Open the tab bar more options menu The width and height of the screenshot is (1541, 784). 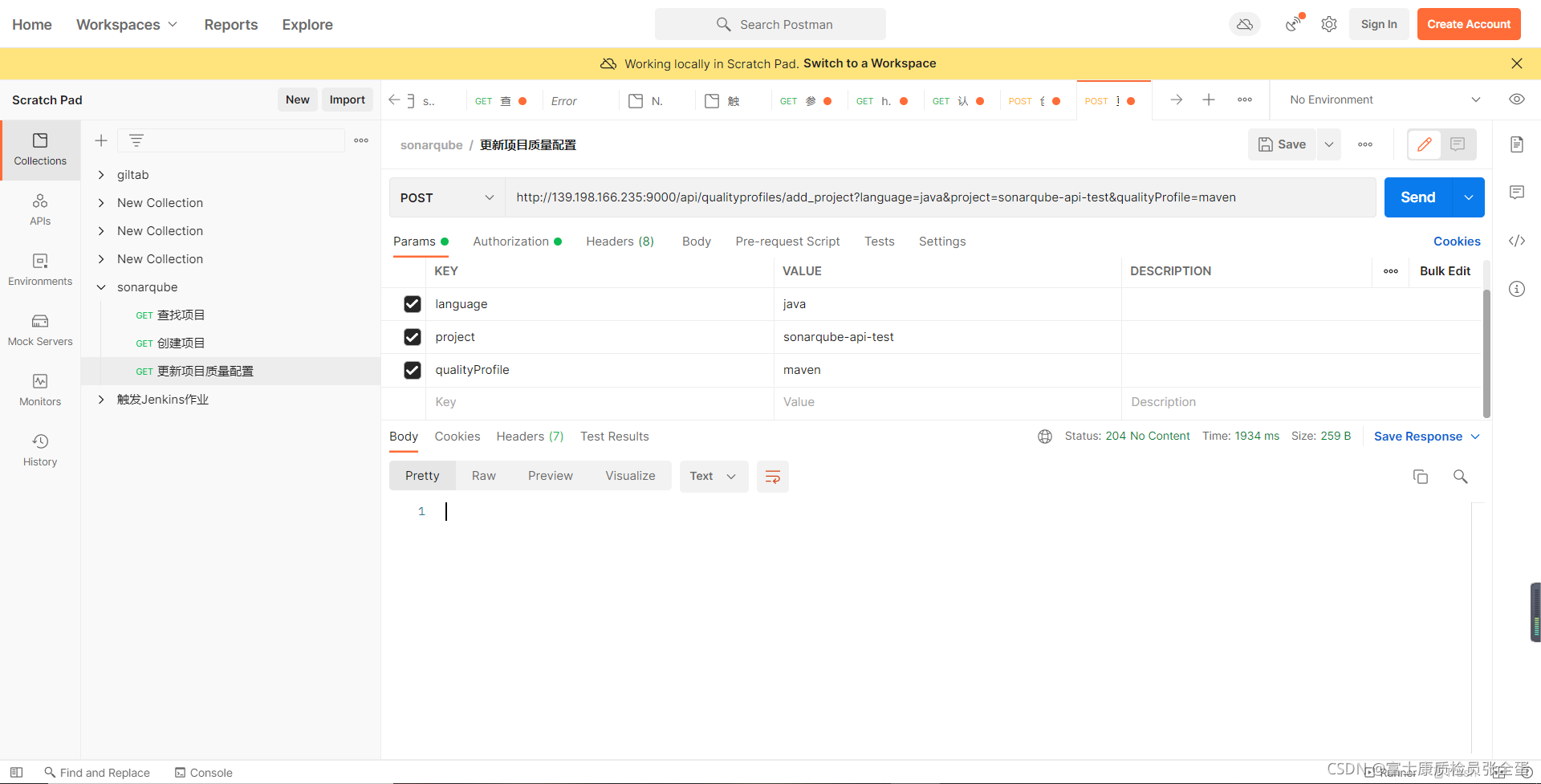(1245, 100)
